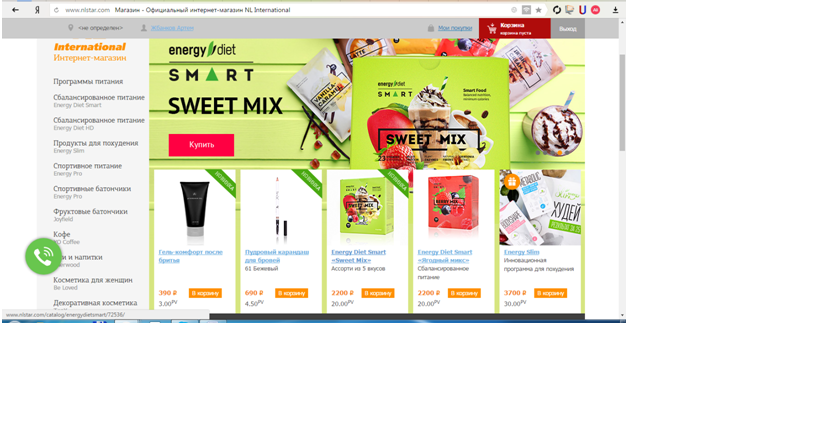Click the location pin icon
This screenshot has width=819, height=430.
[71, 28]
